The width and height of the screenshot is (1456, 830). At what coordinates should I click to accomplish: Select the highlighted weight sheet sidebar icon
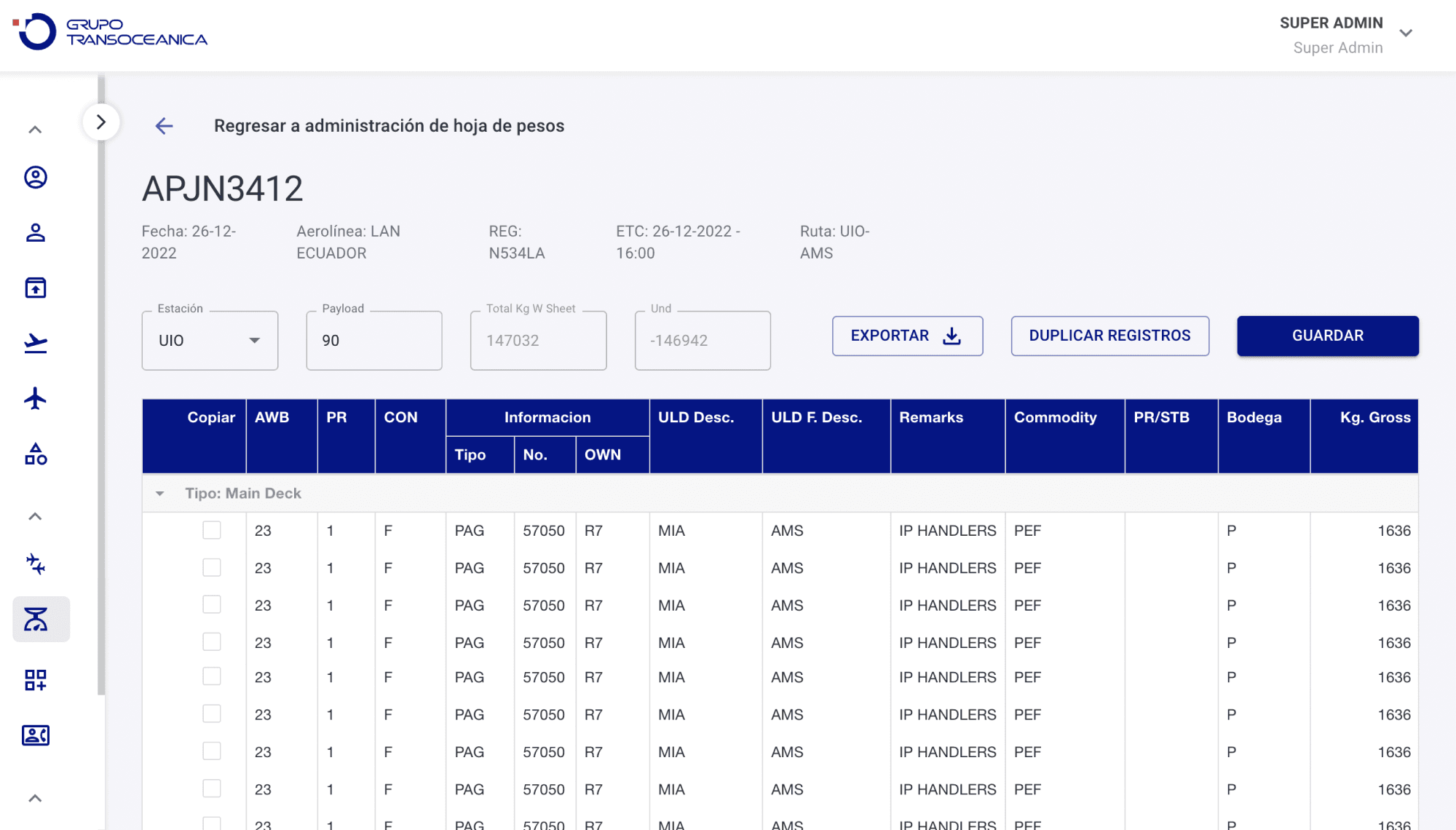(x=41, y=620)
